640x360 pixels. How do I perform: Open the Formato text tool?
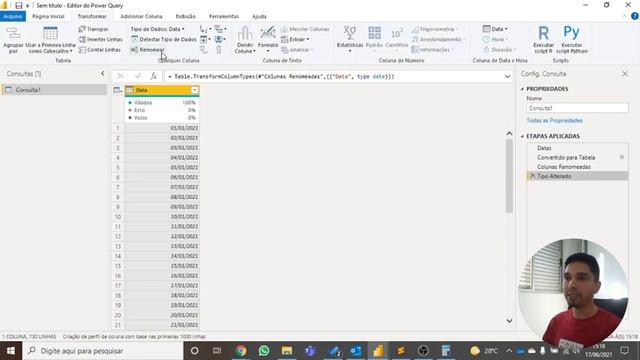pyautogui.click(x=268, y=40)
